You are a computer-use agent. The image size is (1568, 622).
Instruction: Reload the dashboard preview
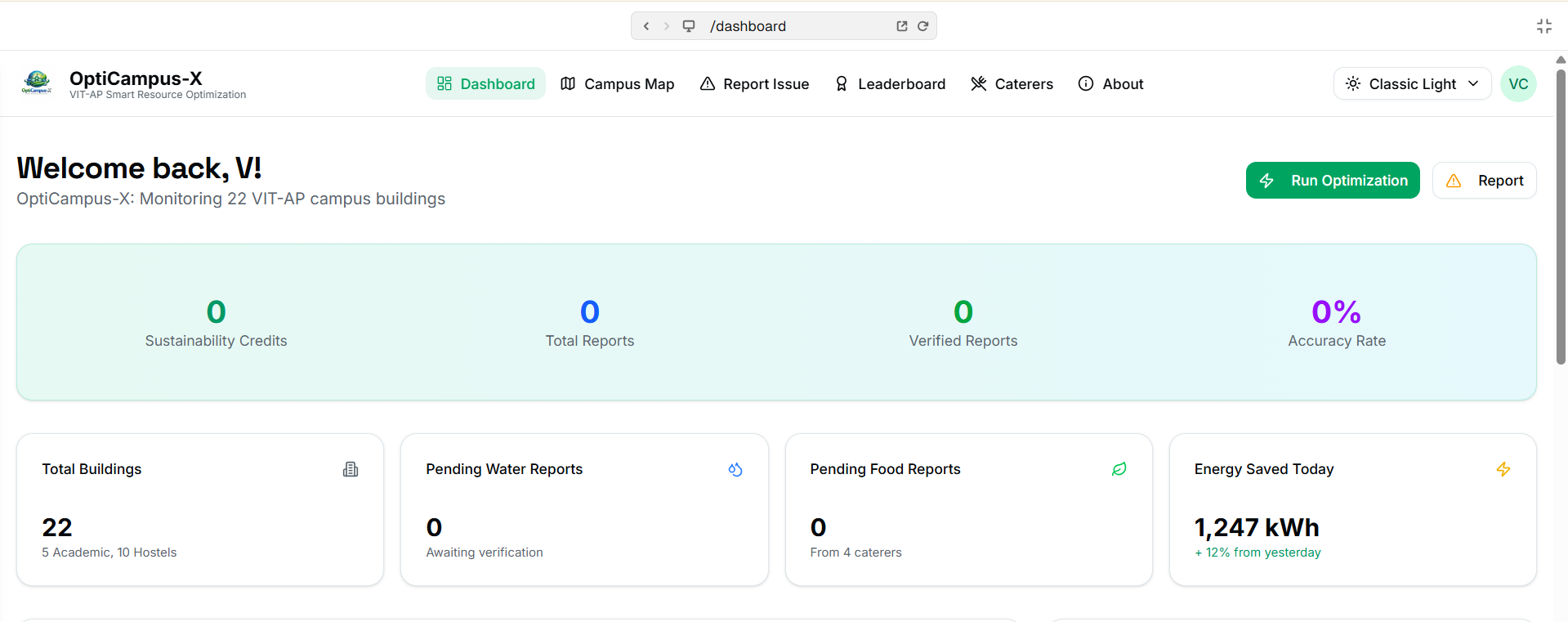coord(922,26)
